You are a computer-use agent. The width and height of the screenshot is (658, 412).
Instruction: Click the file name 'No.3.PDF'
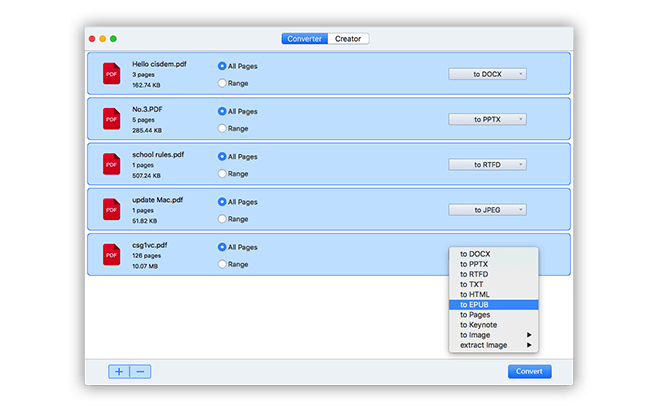[147, 109]
